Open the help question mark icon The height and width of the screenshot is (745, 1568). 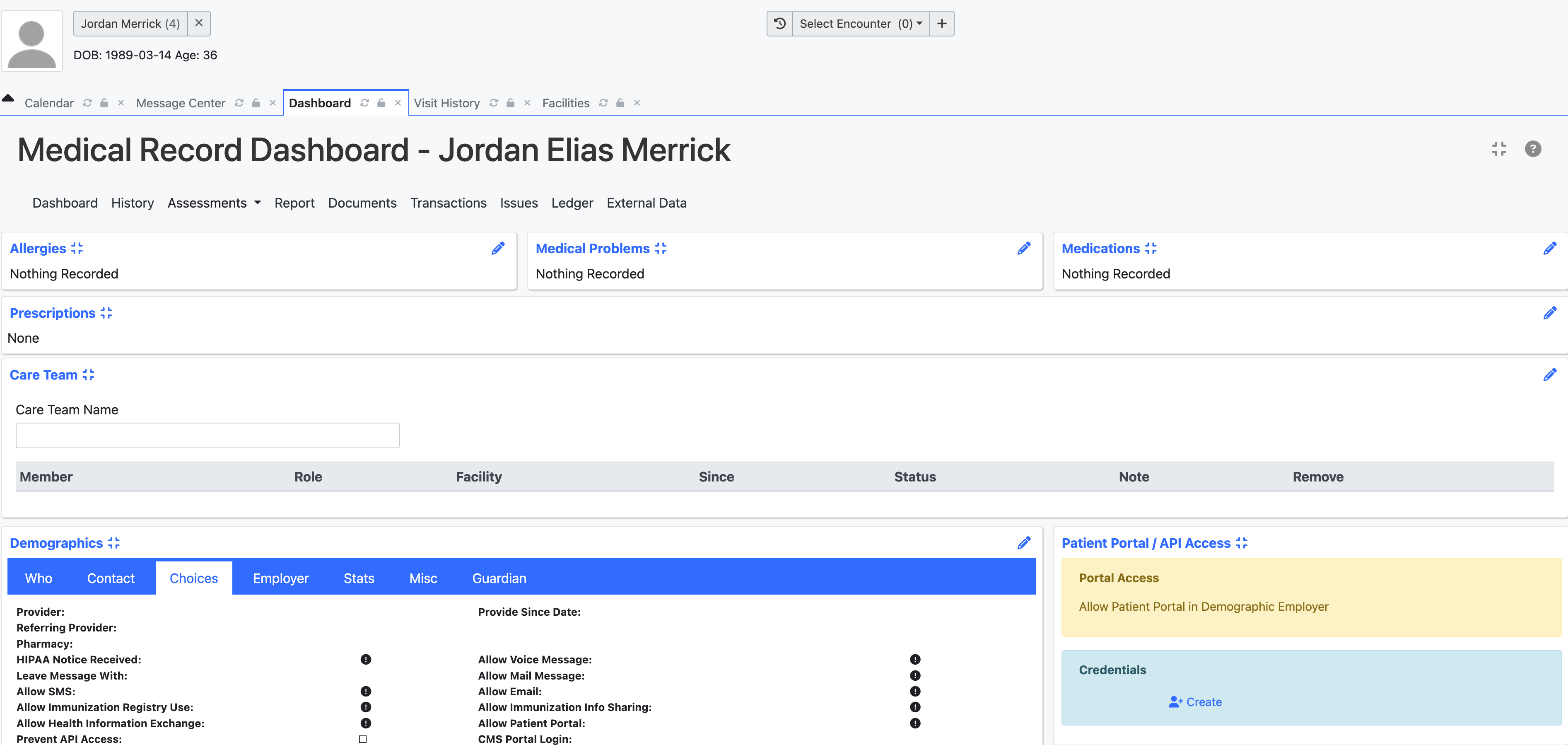coord(1533,149)
